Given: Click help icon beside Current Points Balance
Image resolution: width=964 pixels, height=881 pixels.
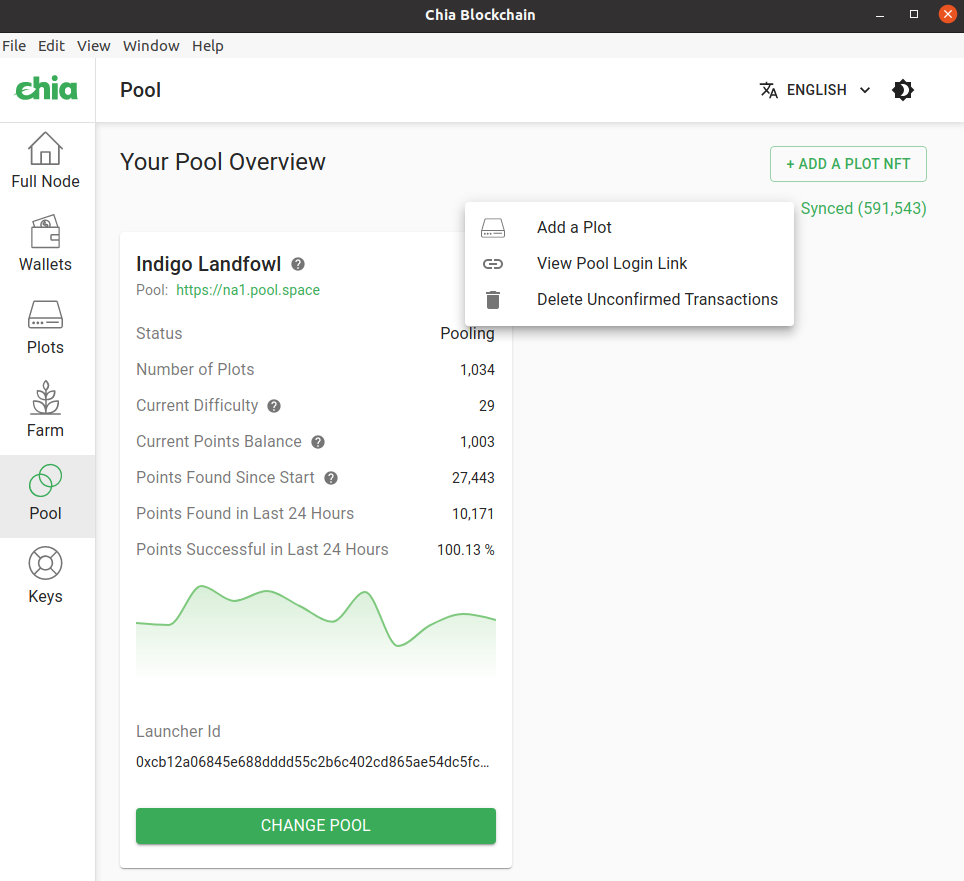Looking at the screenshot, I should pyautogui.click(x=318, y=442).
